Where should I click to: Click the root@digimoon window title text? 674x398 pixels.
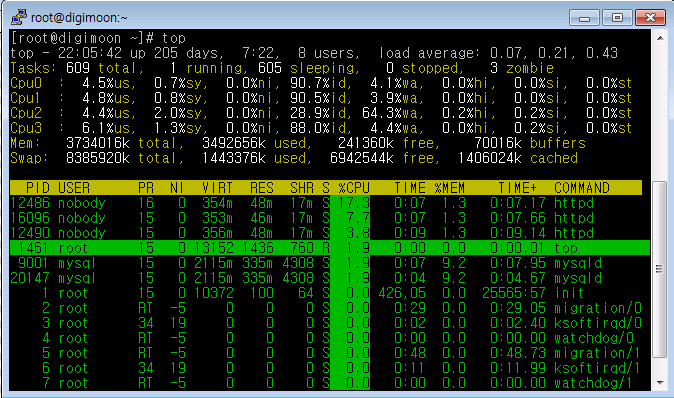click(79, 18)
